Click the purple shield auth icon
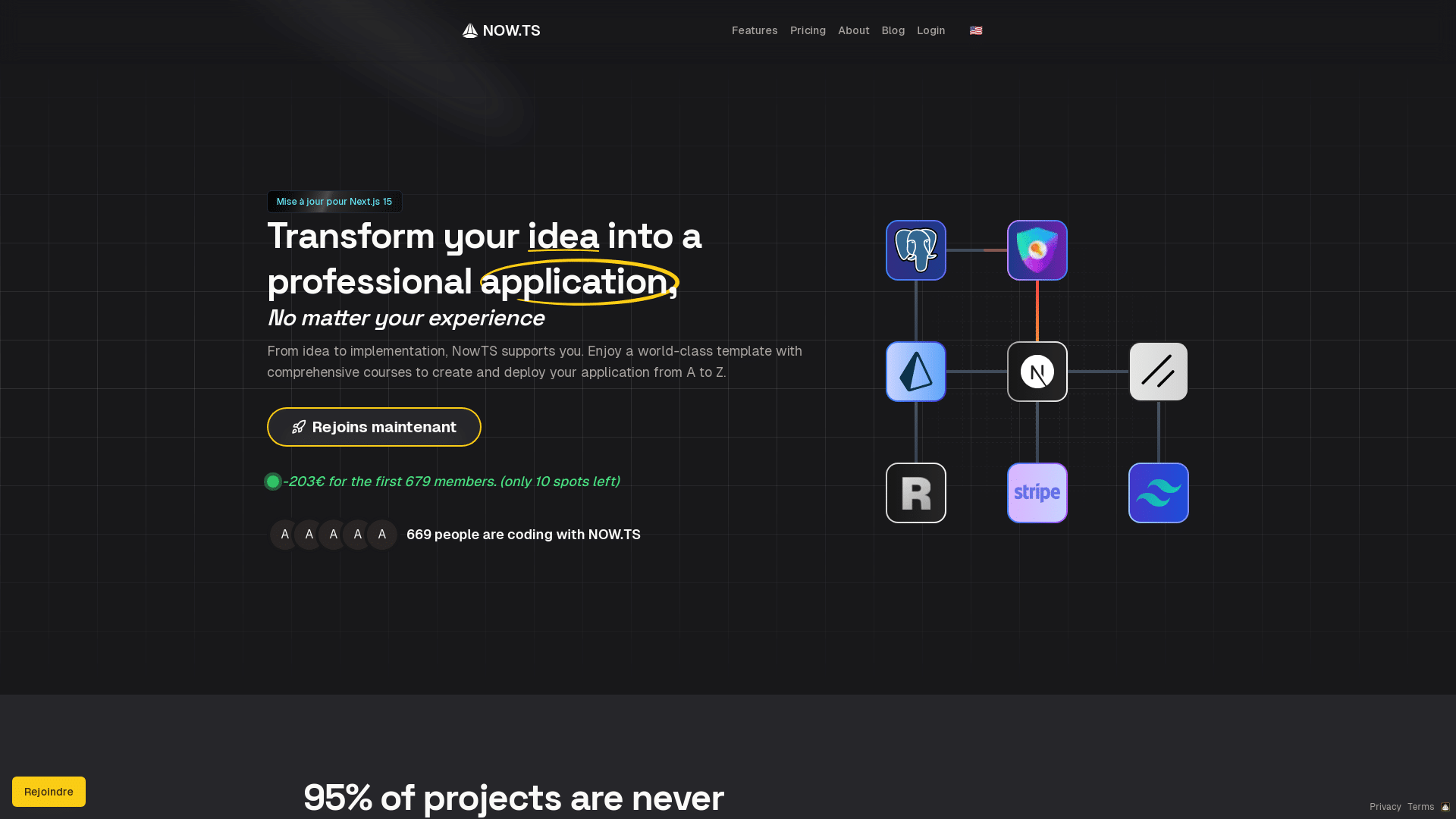This screenshot has width=1456, height=819. (x=1037, y=250)
